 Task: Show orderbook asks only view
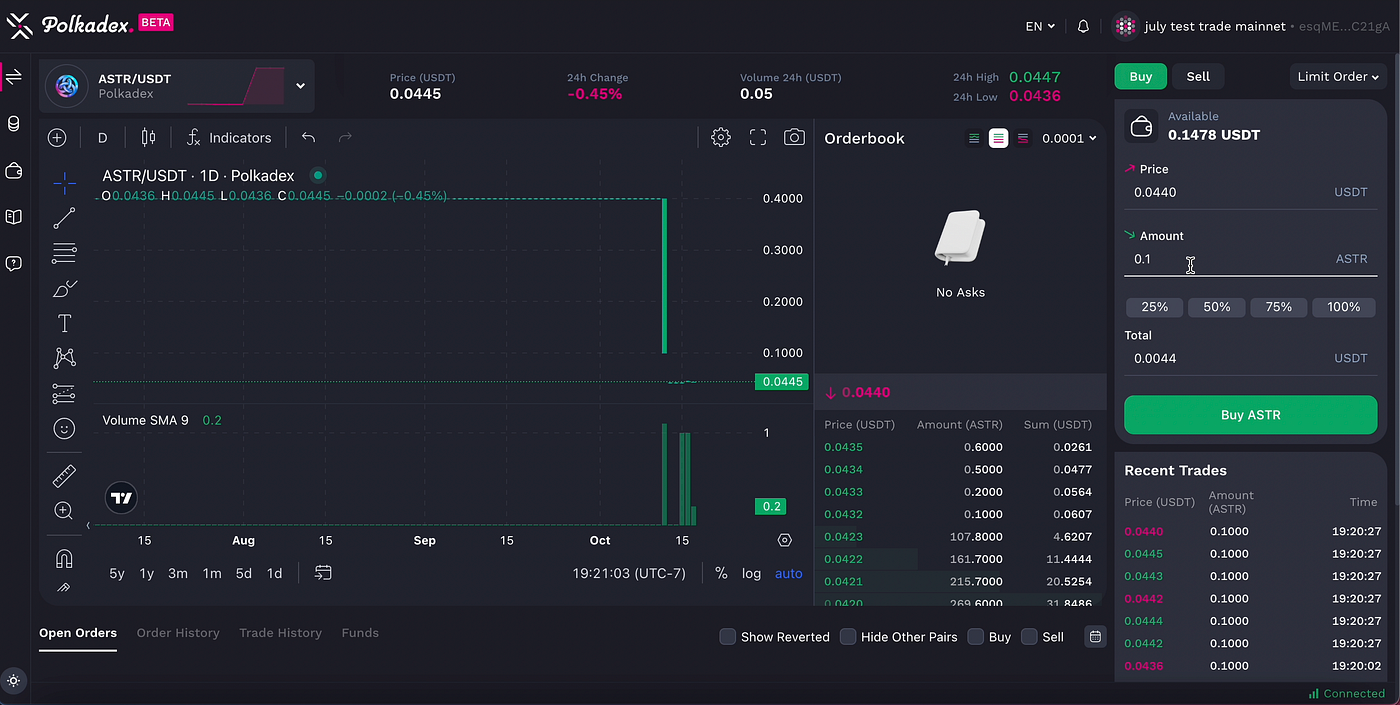pos(1022,138)
